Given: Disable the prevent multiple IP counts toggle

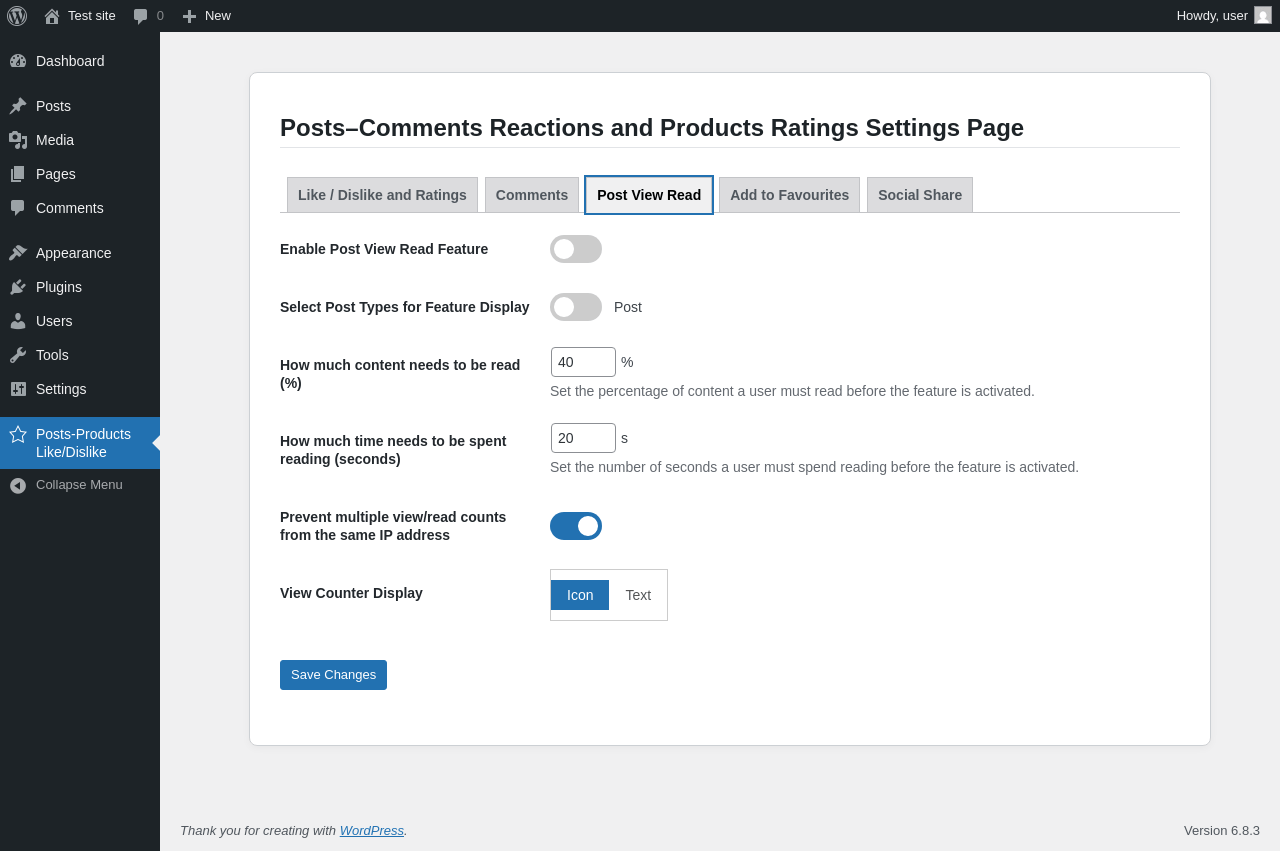Looking at the screenshot, I should (x=576, y=526).
